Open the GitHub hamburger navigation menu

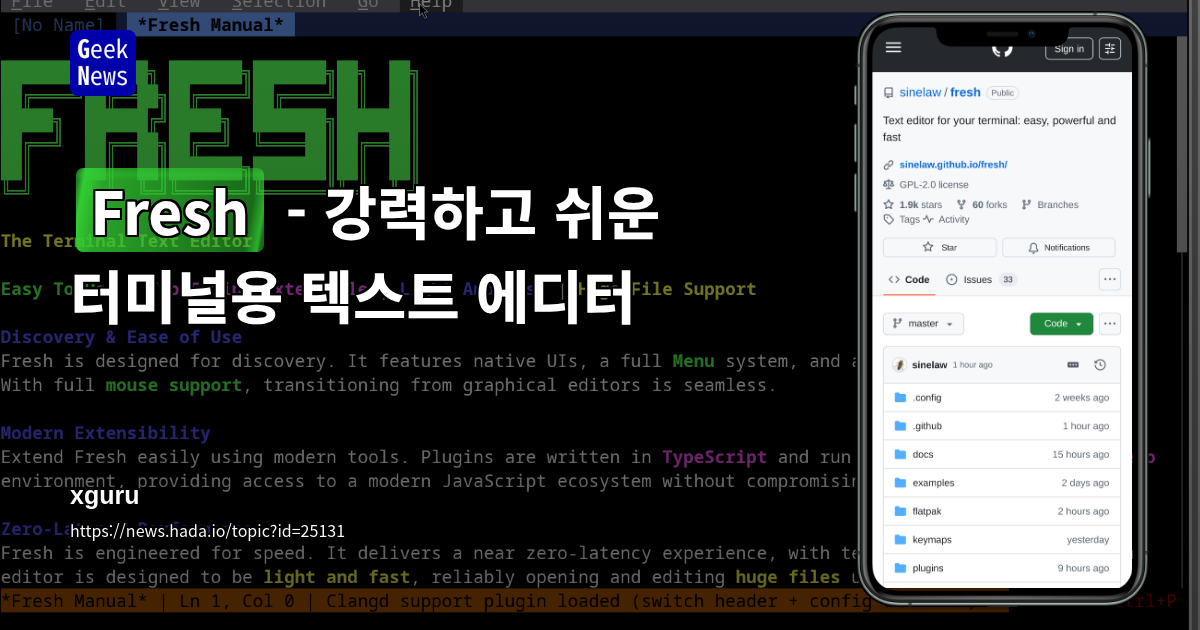pos(893,48)
